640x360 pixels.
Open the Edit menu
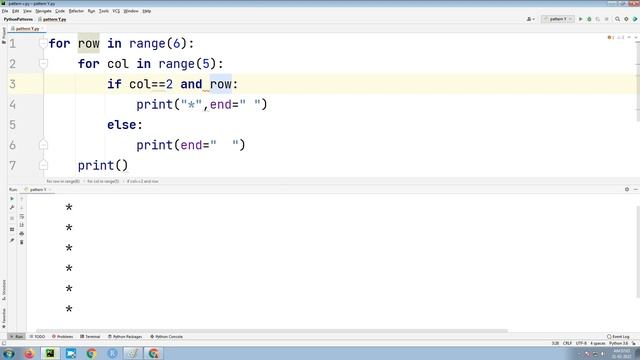point(16,11)
